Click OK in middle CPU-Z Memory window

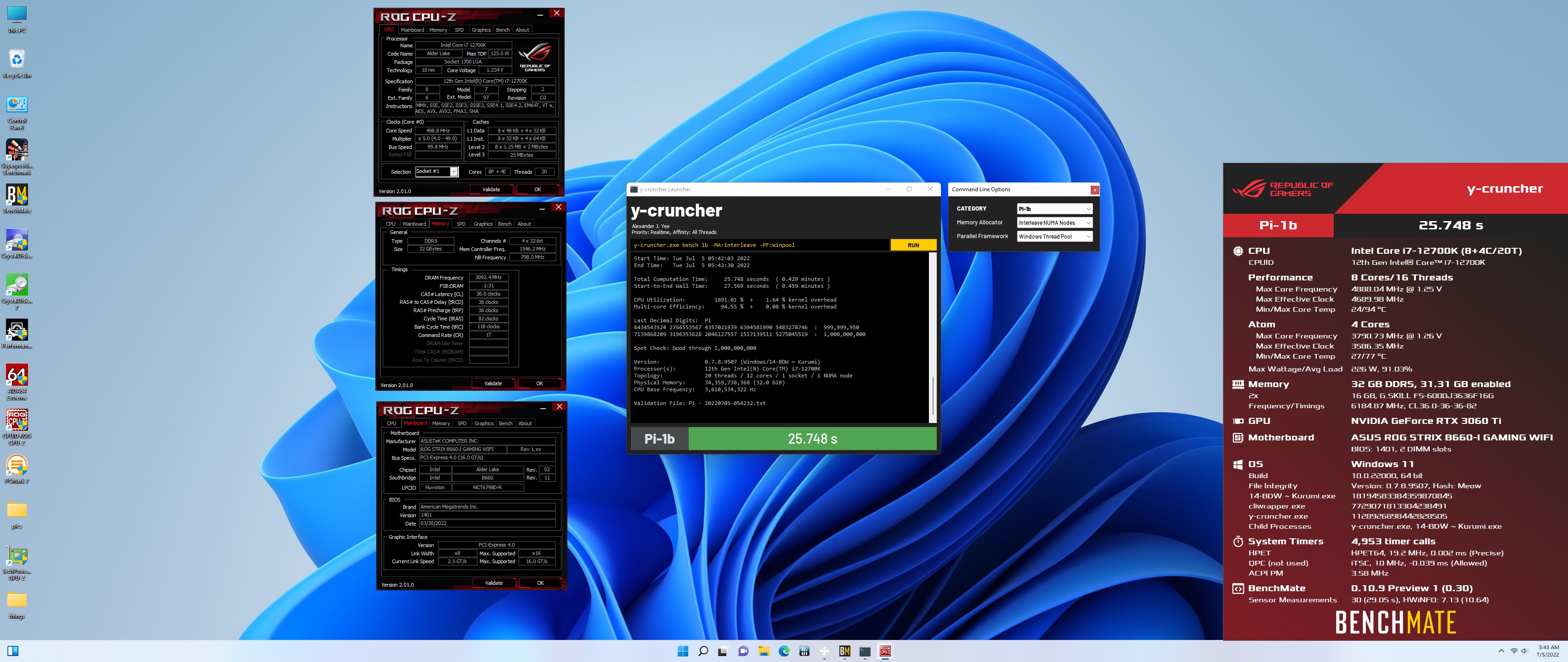coord(539,384)
